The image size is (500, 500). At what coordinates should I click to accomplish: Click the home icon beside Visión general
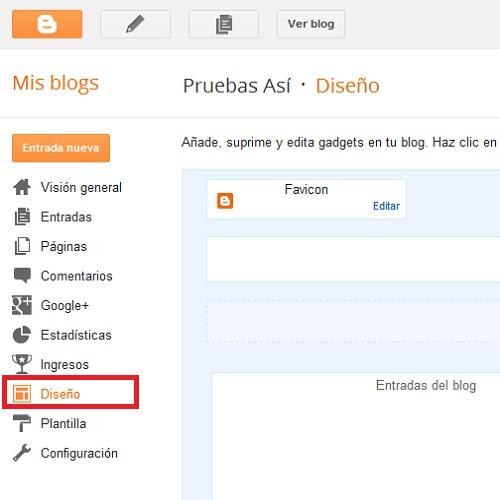[x=22, y=187]
